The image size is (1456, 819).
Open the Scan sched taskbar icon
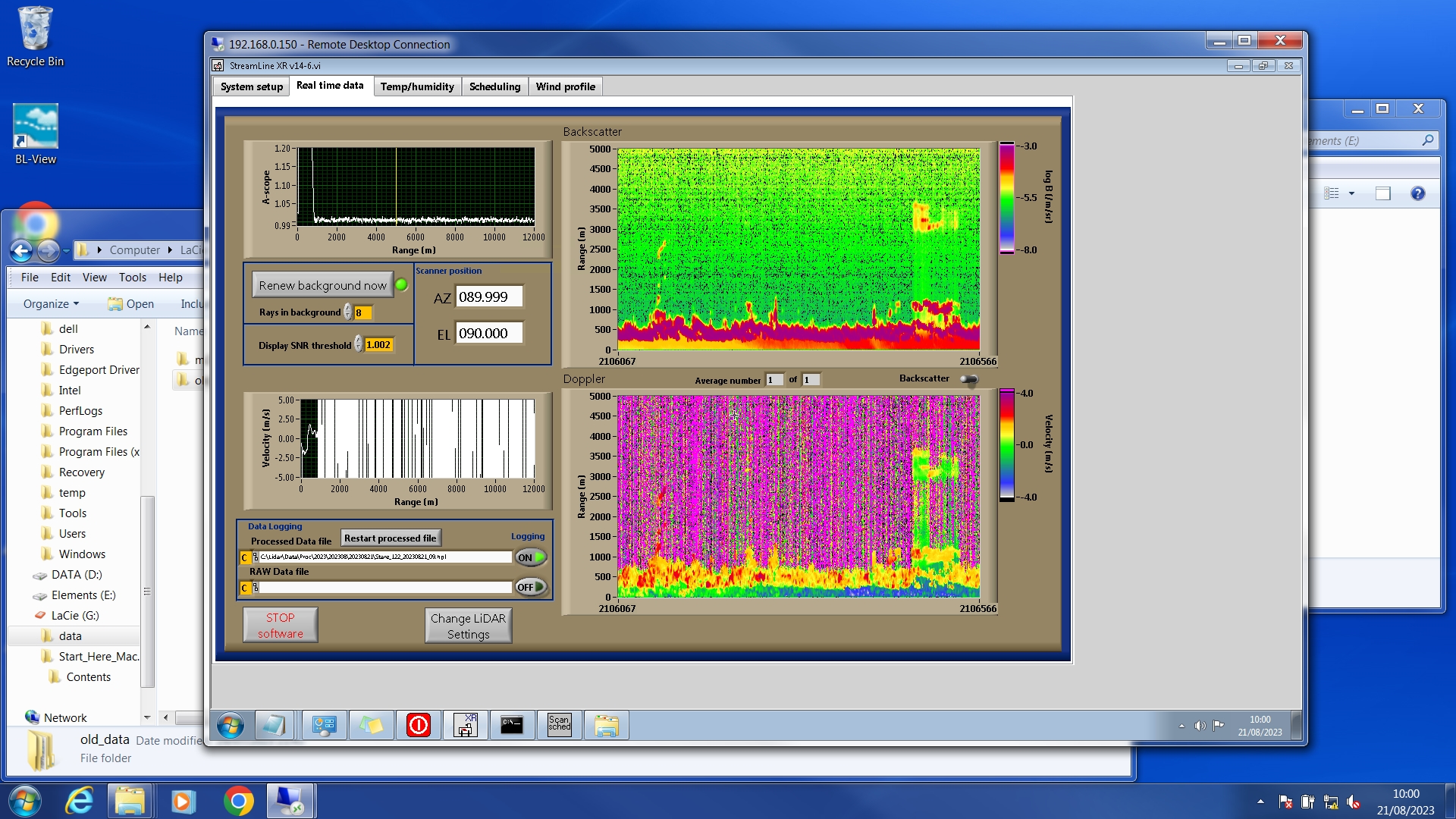pyautogui.click(x=559, y=726)
